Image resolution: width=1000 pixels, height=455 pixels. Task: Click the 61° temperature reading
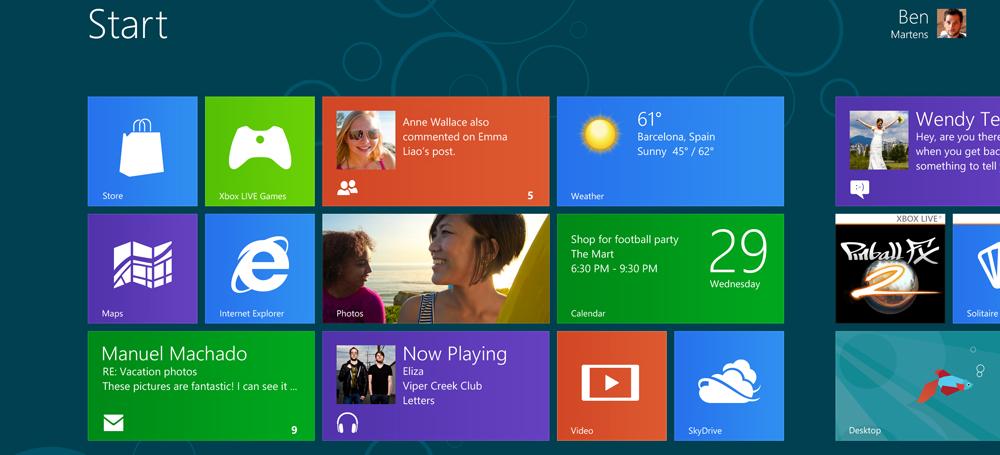coord(650,119)
